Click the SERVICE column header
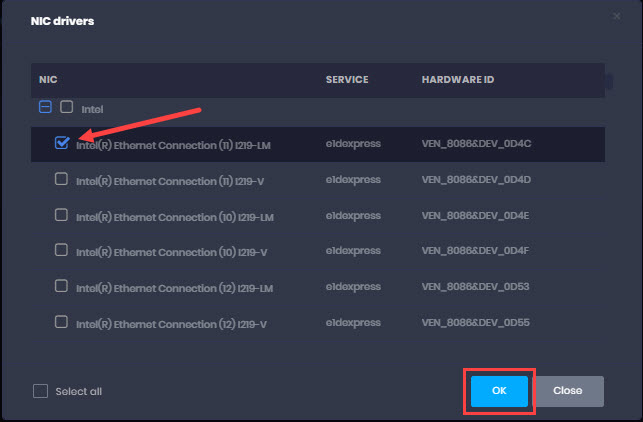Image resolution: width=643 pixels, height=422 pixels. [x=347, y=78]
